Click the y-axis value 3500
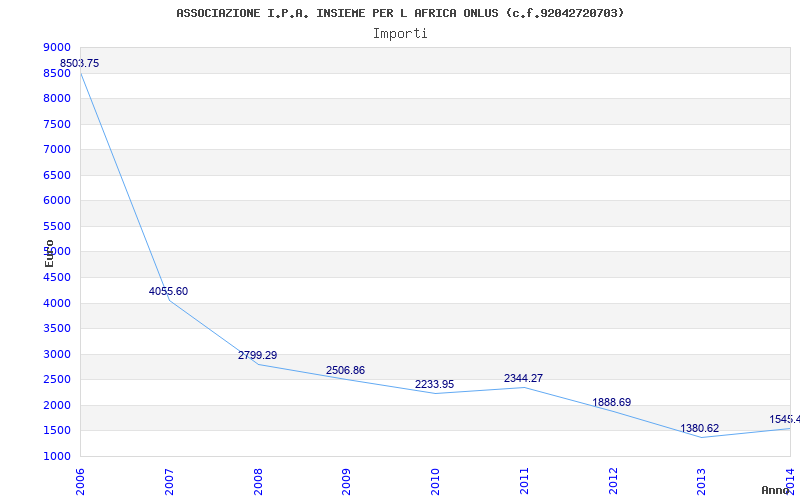 57,329
